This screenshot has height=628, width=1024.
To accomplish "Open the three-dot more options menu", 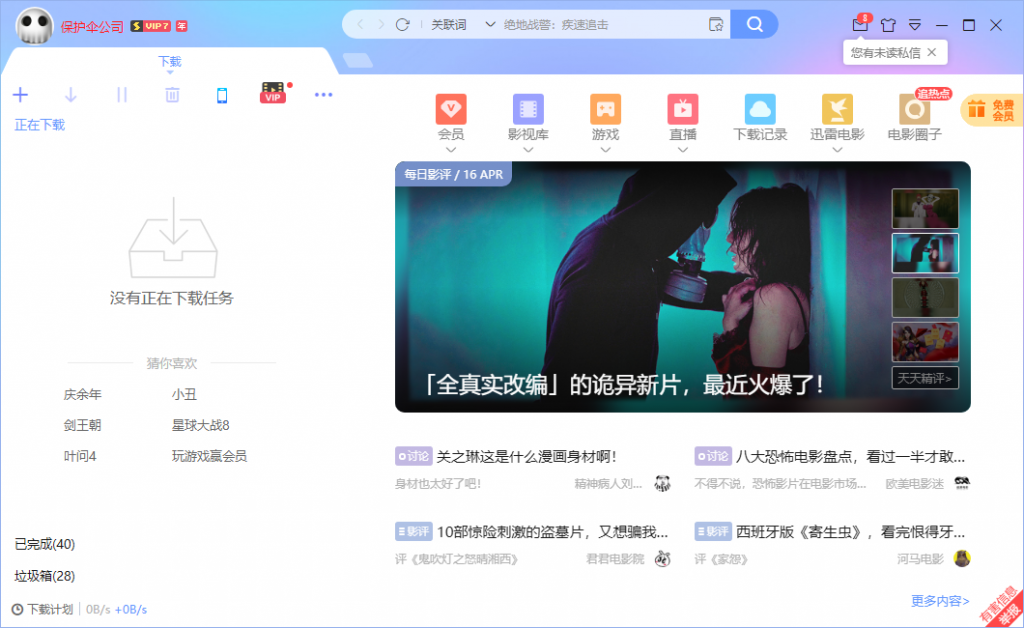I will [323, 95].
